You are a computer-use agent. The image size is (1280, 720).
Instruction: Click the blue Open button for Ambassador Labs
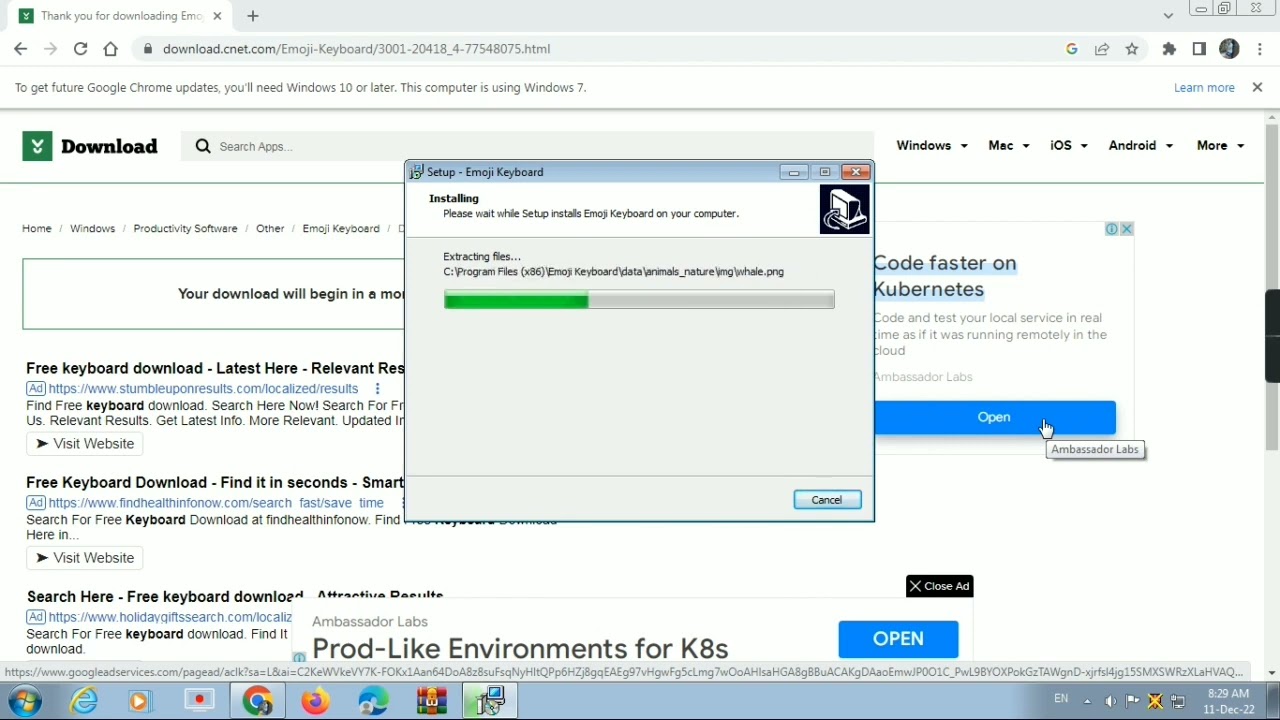tap(994, 418)
